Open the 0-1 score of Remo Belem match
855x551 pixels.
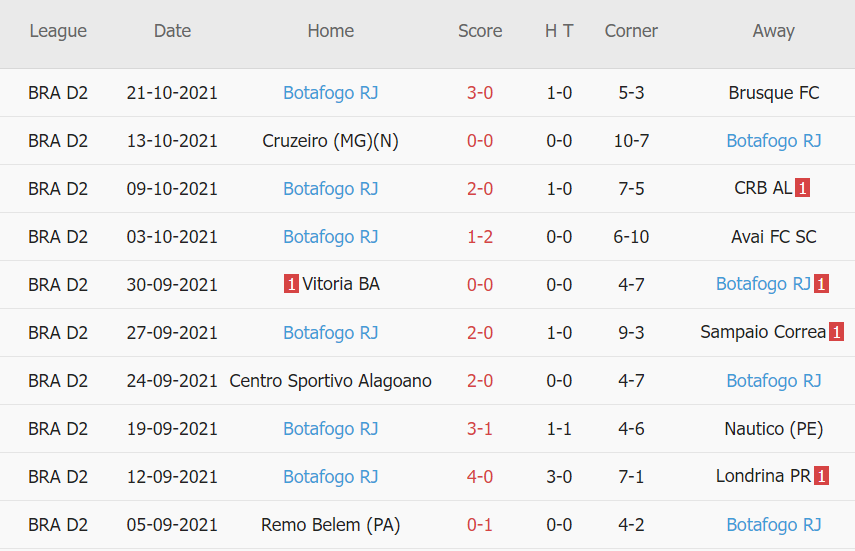[x=480, y=524]
